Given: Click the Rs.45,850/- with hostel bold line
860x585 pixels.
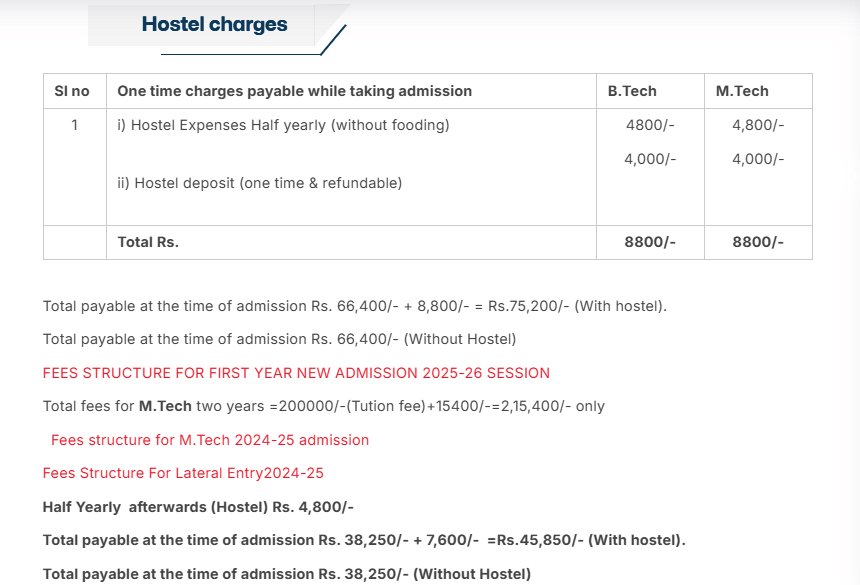Looking at the screenshot, I should click(364, 540).
